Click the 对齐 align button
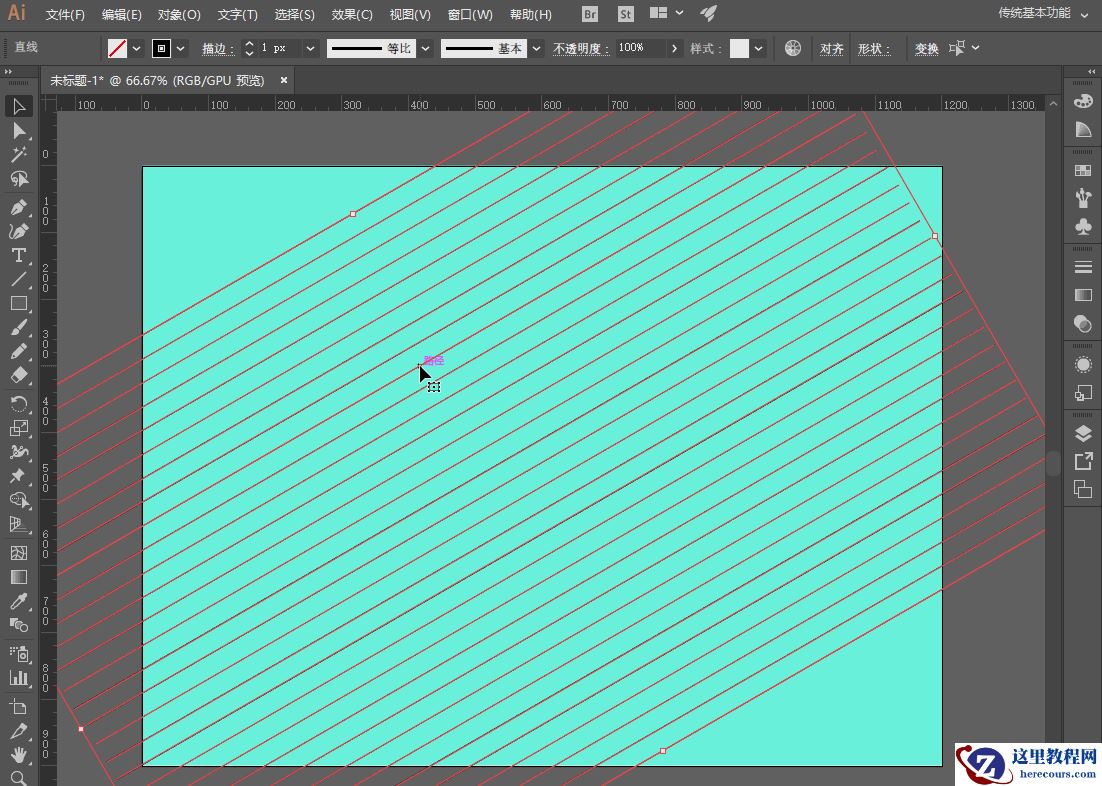Screen dimensions: 1102x786 (x=831, y=48)
